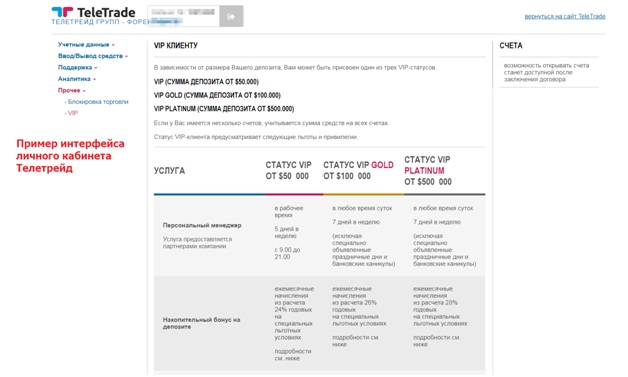
Task: Click the Накопительный бонус на депозите row
Action: coord(319,323)
